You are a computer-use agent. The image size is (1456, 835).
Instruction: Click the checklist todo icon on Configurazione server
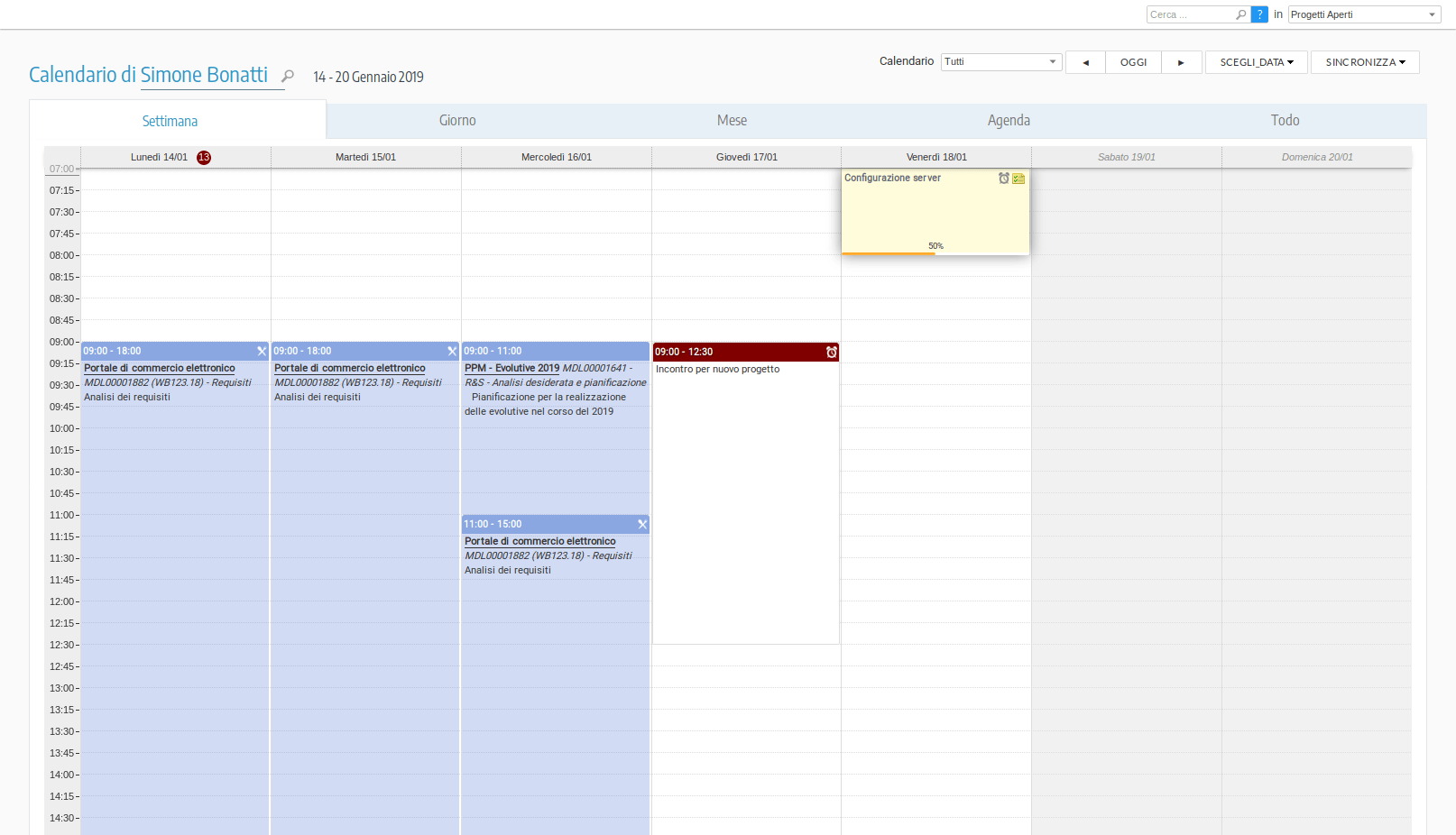[1018, 179]
